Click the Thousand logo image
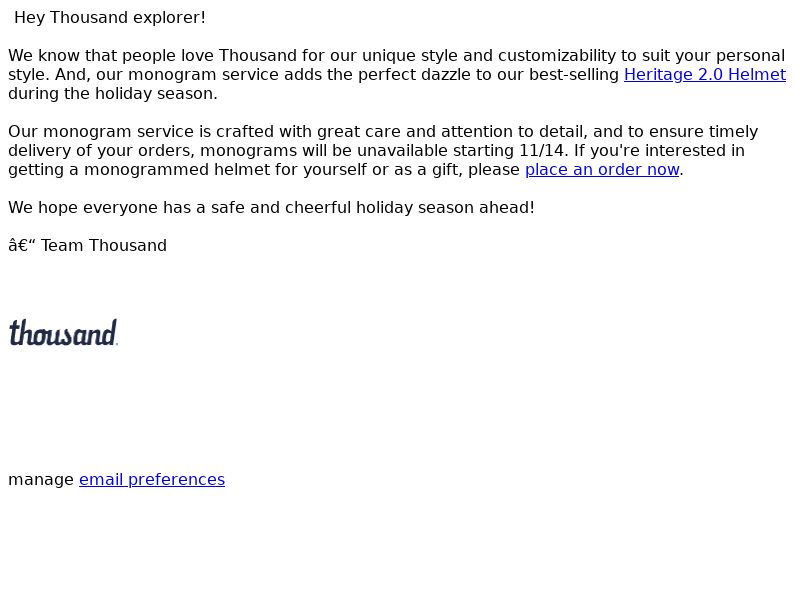Screen dimensions: 800x600 click(x=63, y=333)
